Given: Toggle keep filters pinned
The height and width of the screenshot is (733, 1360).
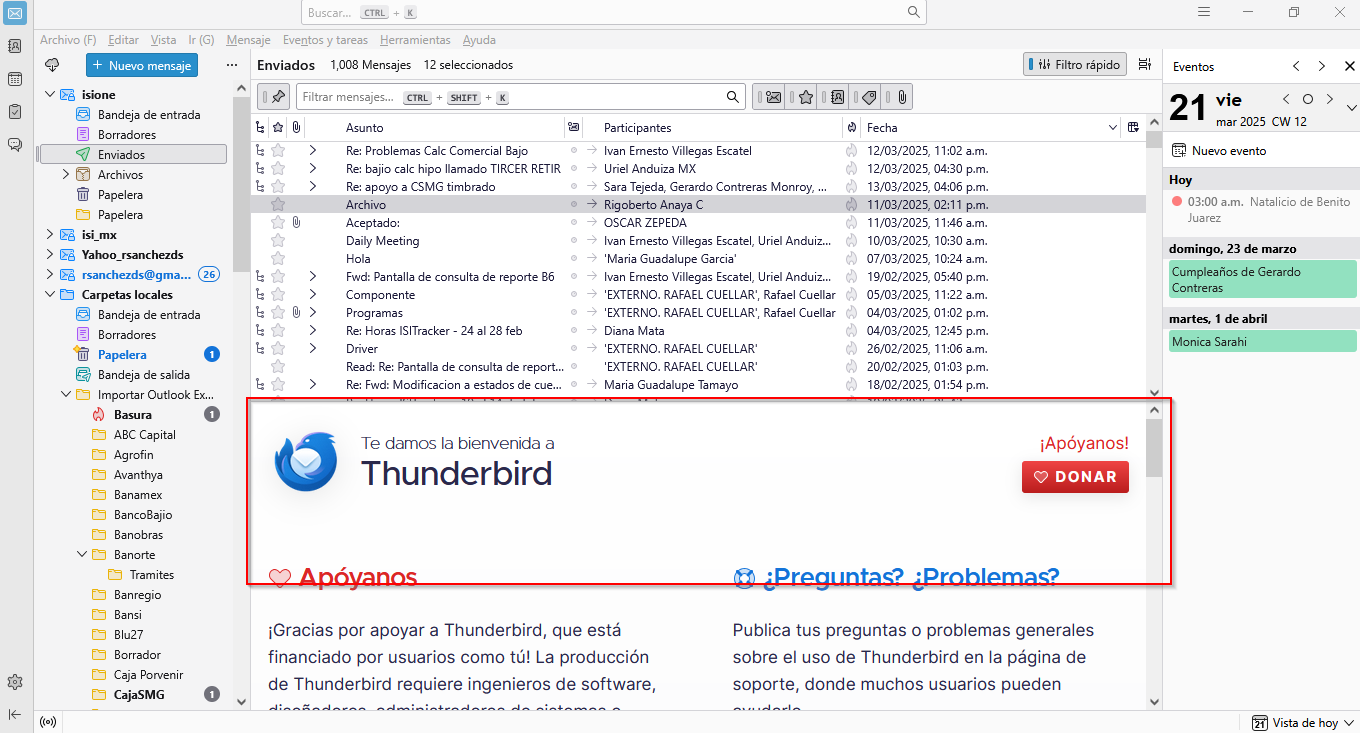Looking at the screenshot, I should (274, 97).
